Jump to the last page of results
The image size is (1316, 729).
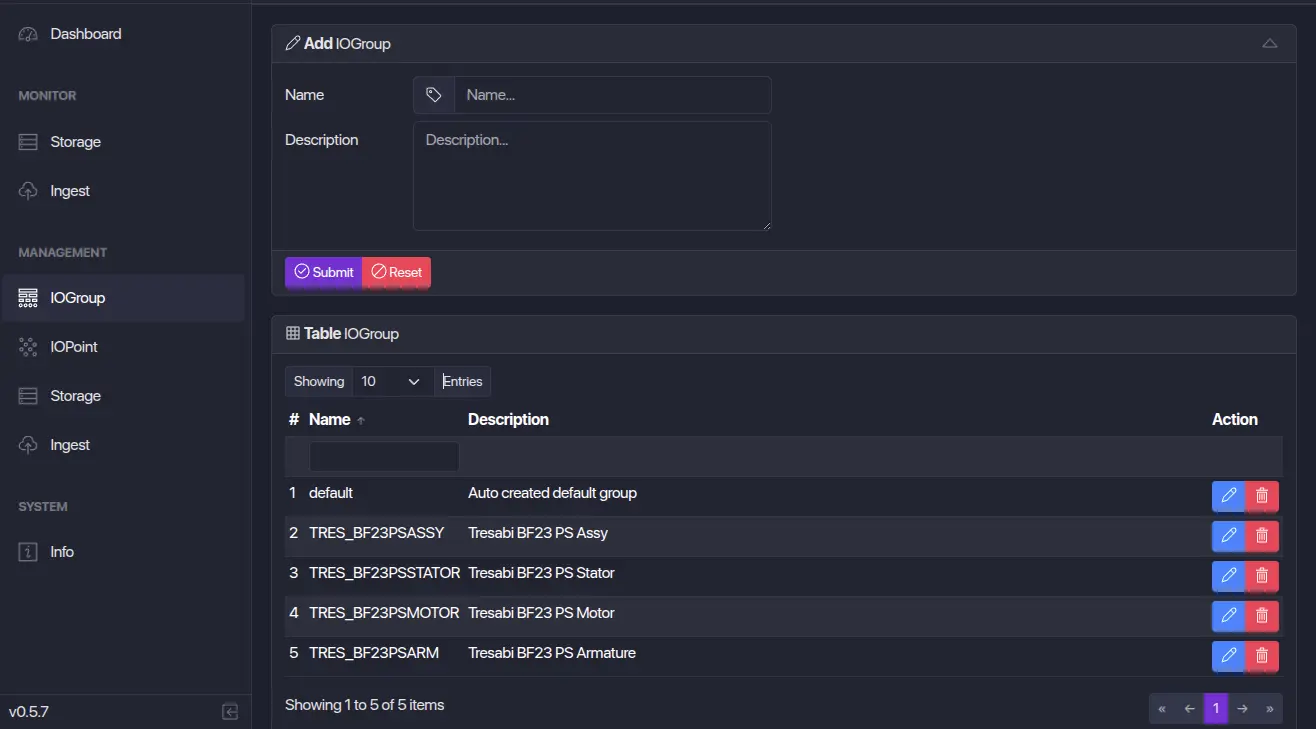[x=1269, y=708]
